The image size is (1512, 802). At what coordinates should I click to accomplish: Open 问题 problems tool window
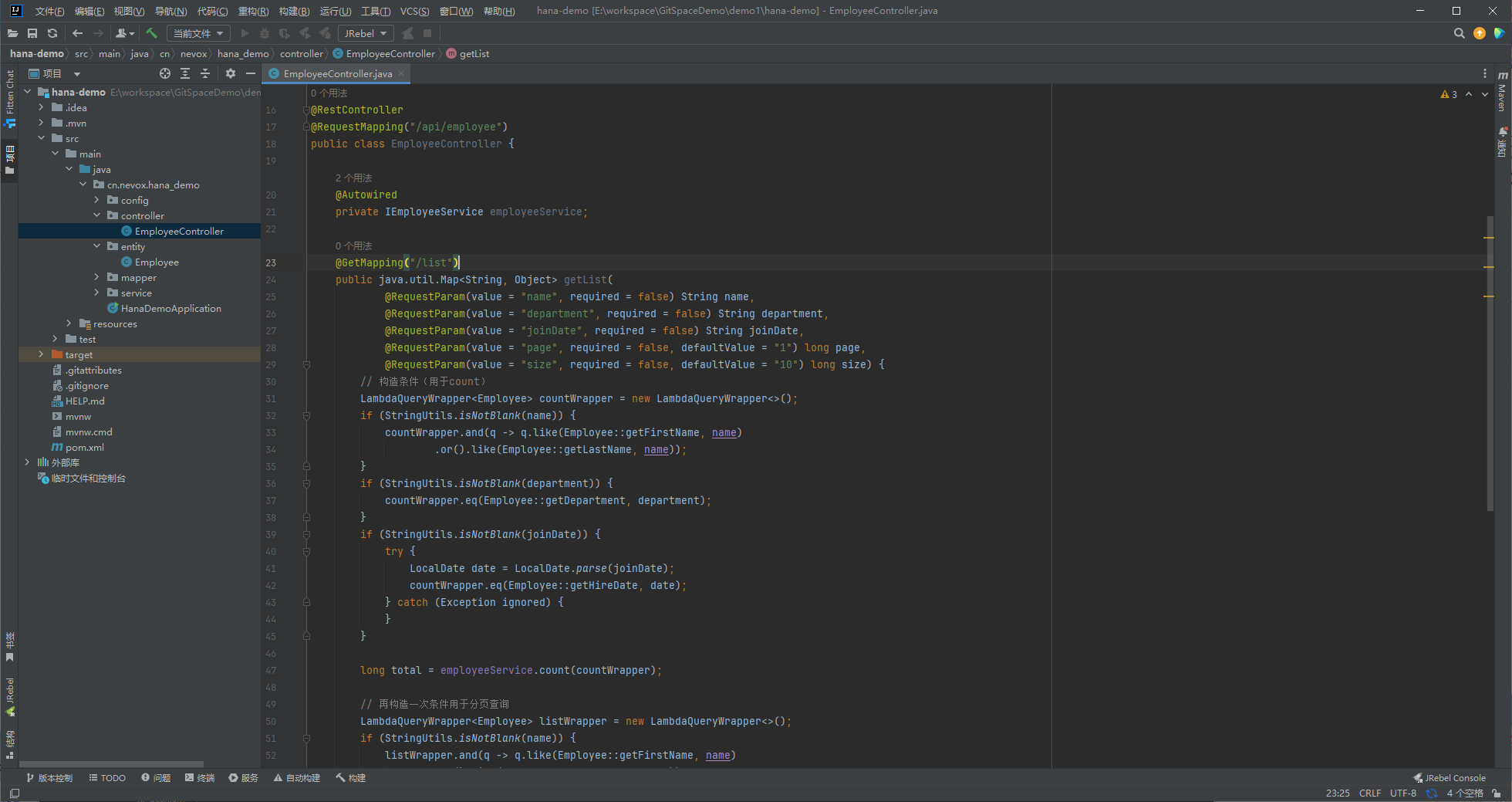coord(156,778)
